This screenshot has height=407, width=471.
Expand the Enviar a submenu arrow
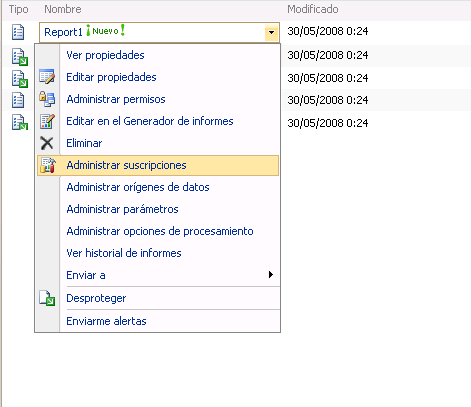pos(271,275)
